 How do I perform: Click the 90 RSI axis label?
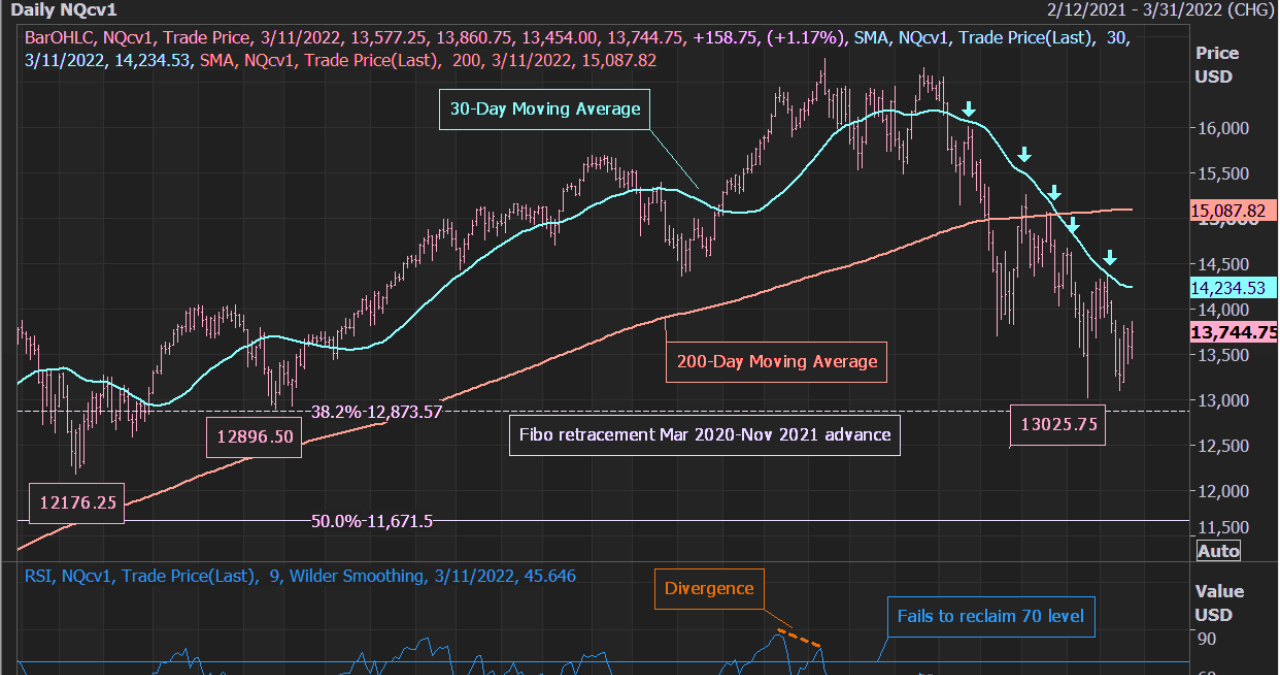pos(1205,640)
